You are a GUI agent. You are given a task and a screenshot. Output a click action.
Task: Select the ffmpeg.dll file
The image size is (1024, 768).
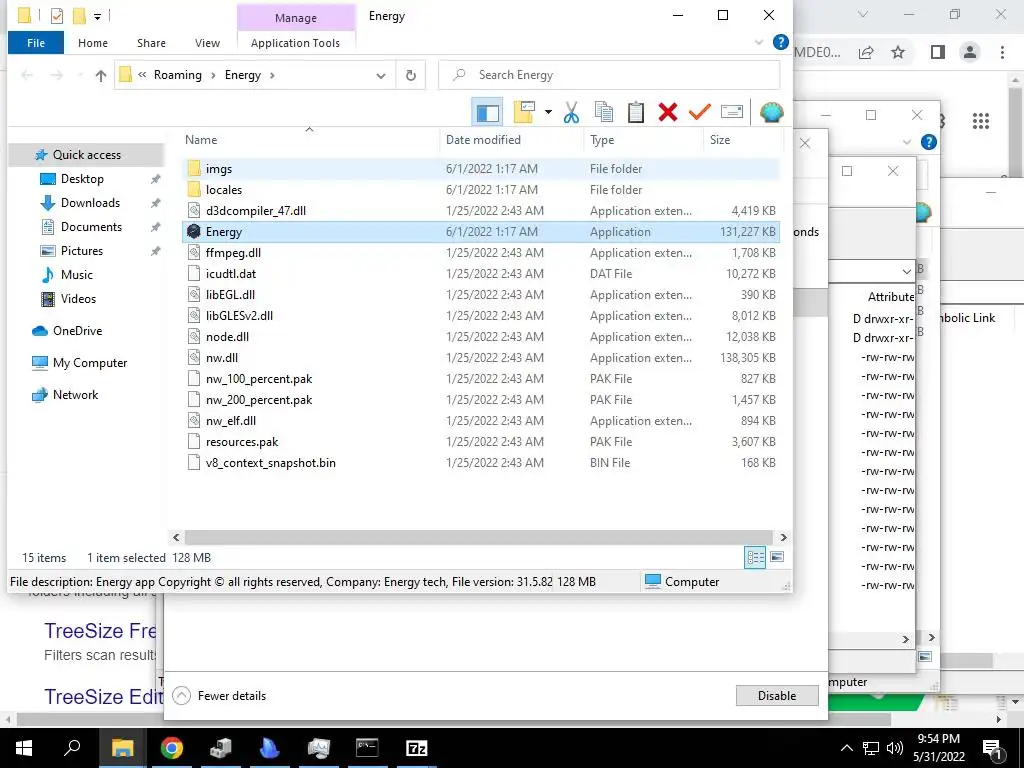point(481,253)
